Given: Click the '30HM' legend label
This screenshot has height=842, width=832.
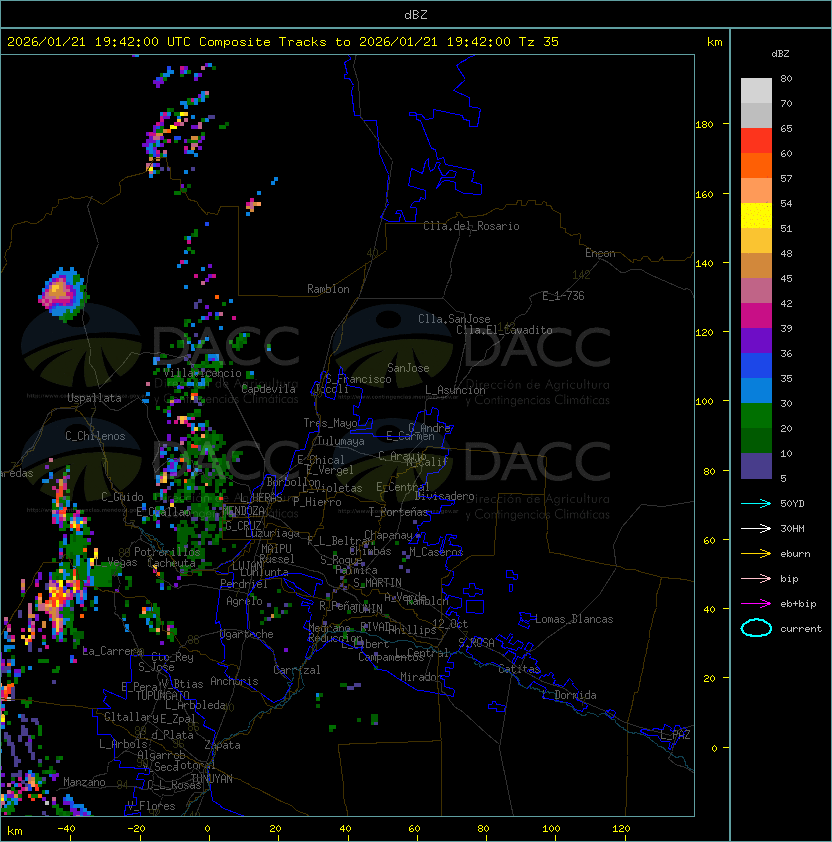Looking at the screenshot, I should click(792, 529).
